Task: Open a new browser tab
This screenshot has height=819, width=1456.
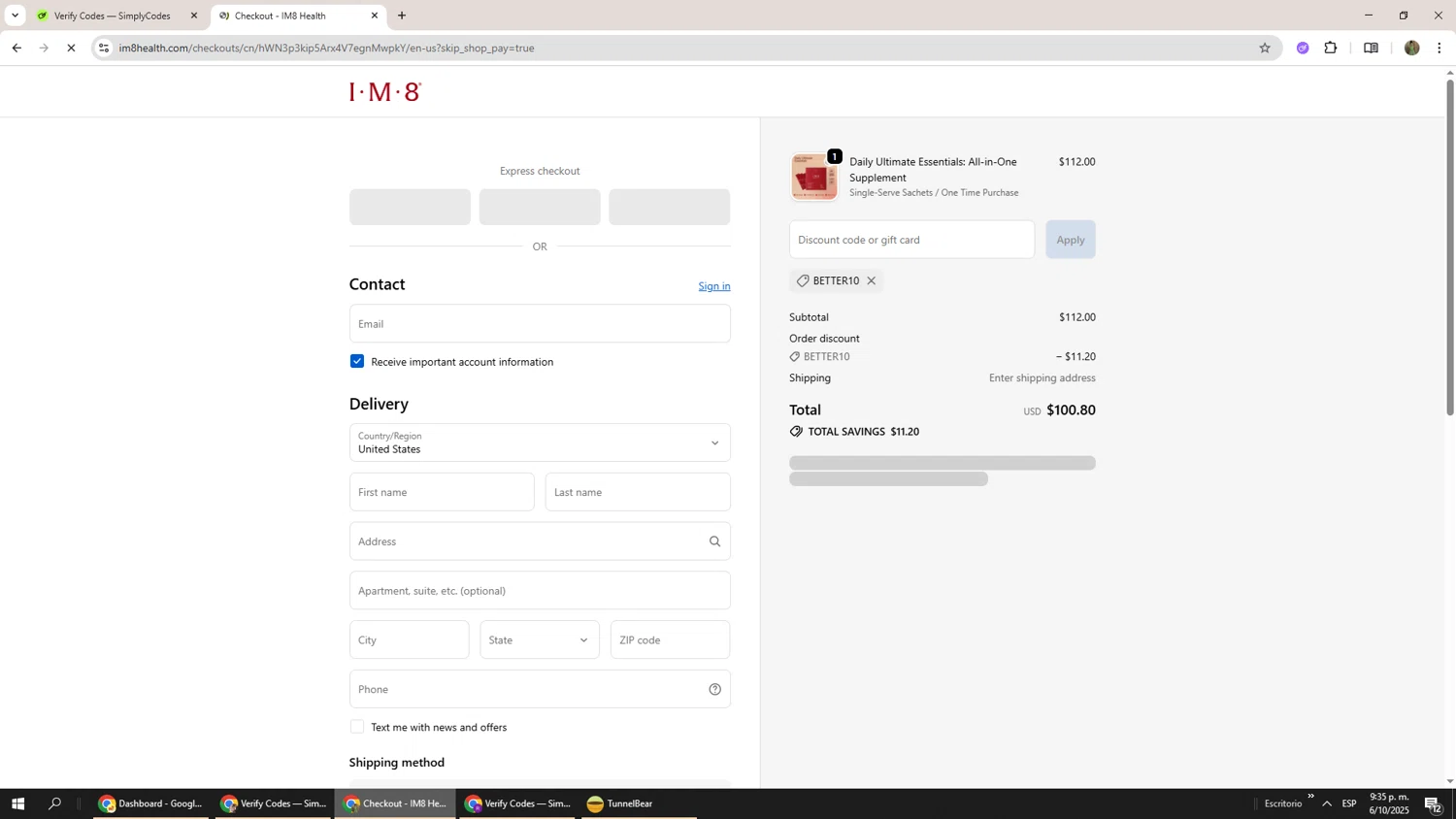Action: [x=402, y=16]
